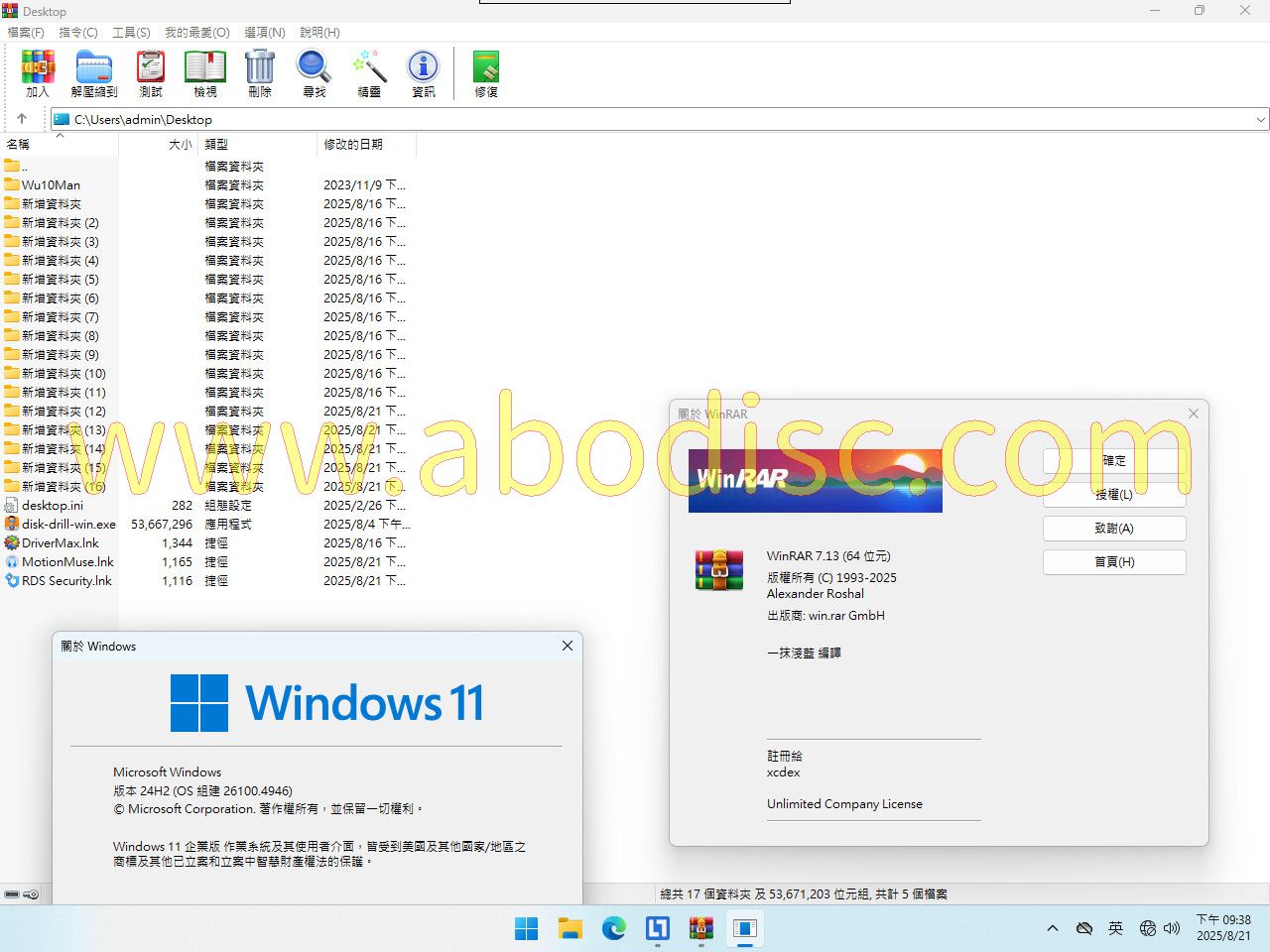Show hidden tray icons chevron
The width and height of the screenshot is (1270, 952).
click(x=1053, y=928)
